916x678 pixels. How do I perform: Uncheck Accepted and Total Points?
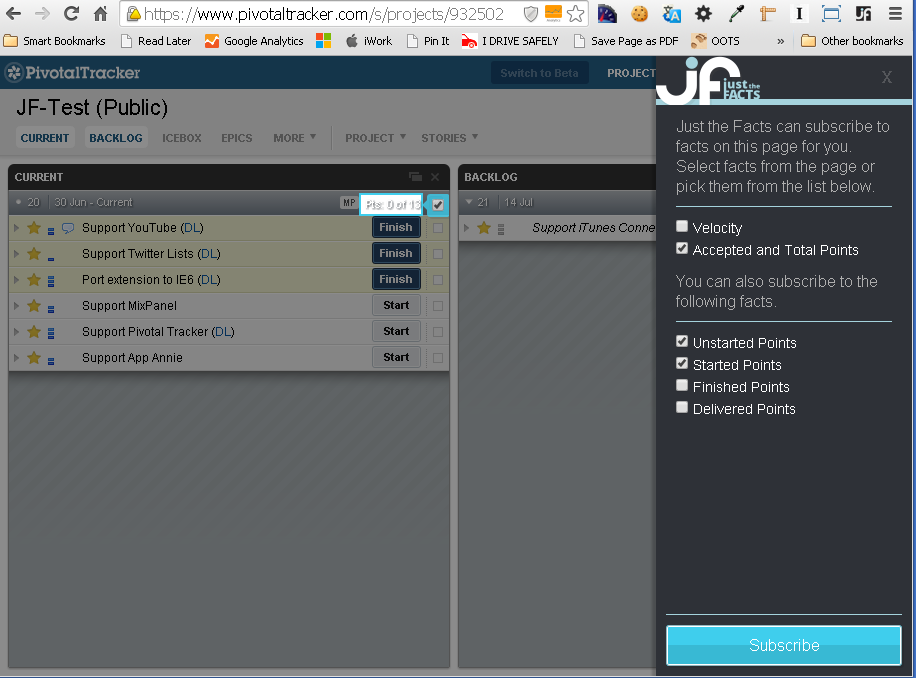(682, 248)
